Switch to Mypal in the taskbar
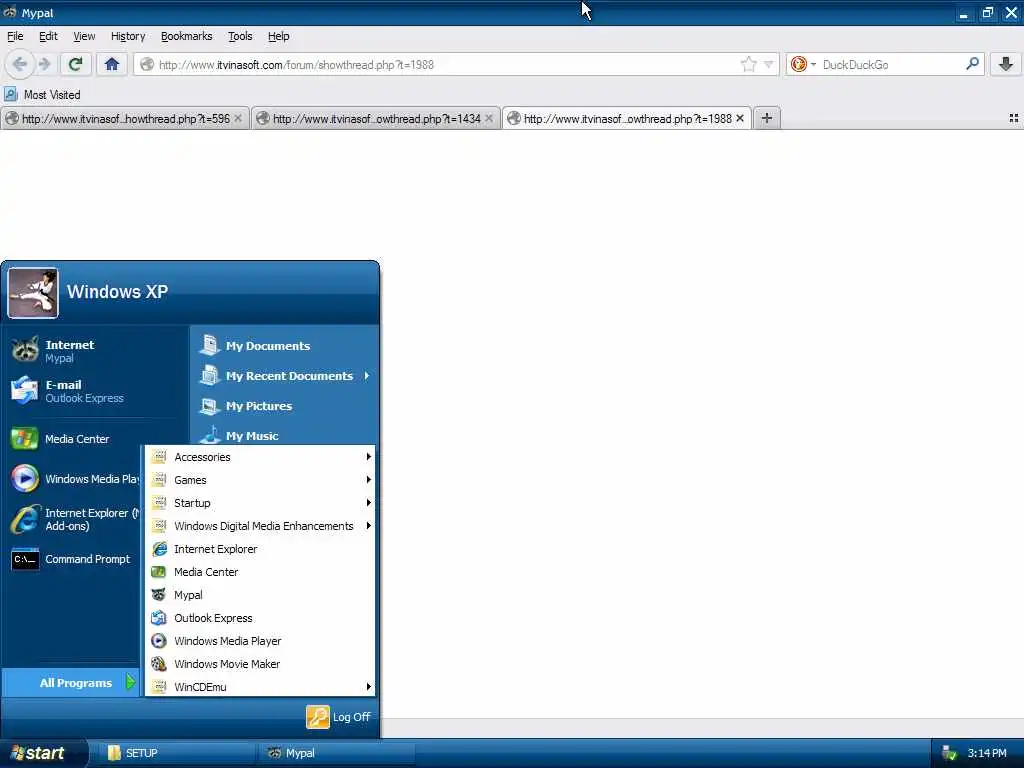This screenshot has height=768, width=1024. [x=336, y=753]
